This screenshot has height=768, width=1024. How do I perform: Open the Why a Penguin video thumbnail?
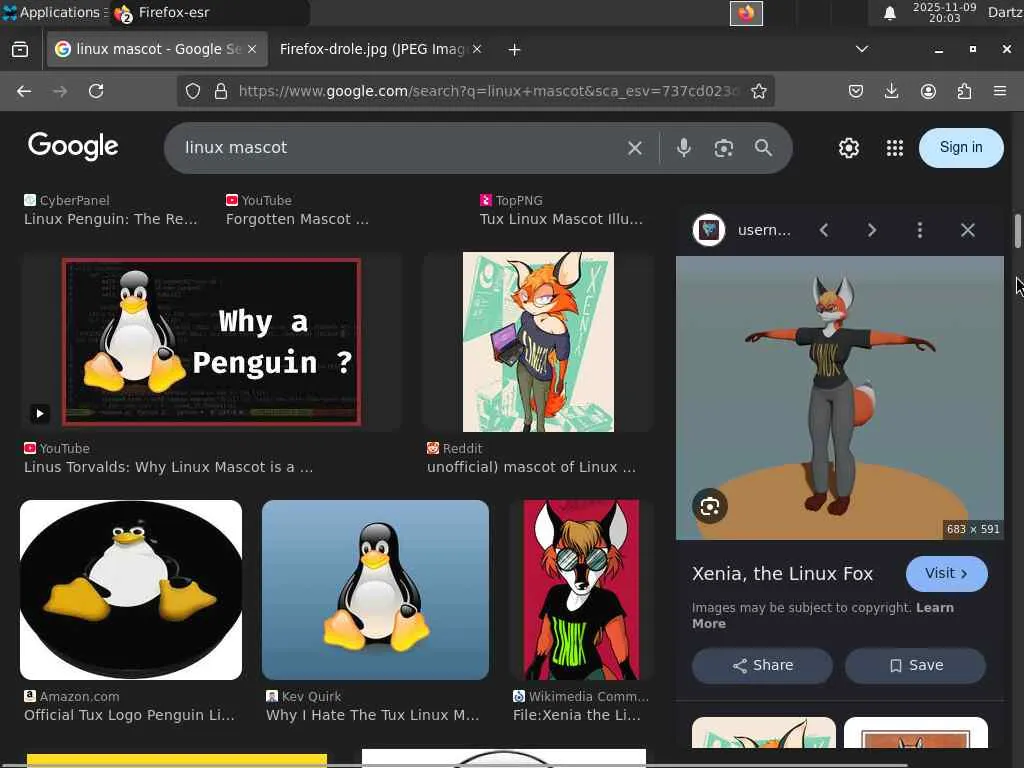point(211,342)
